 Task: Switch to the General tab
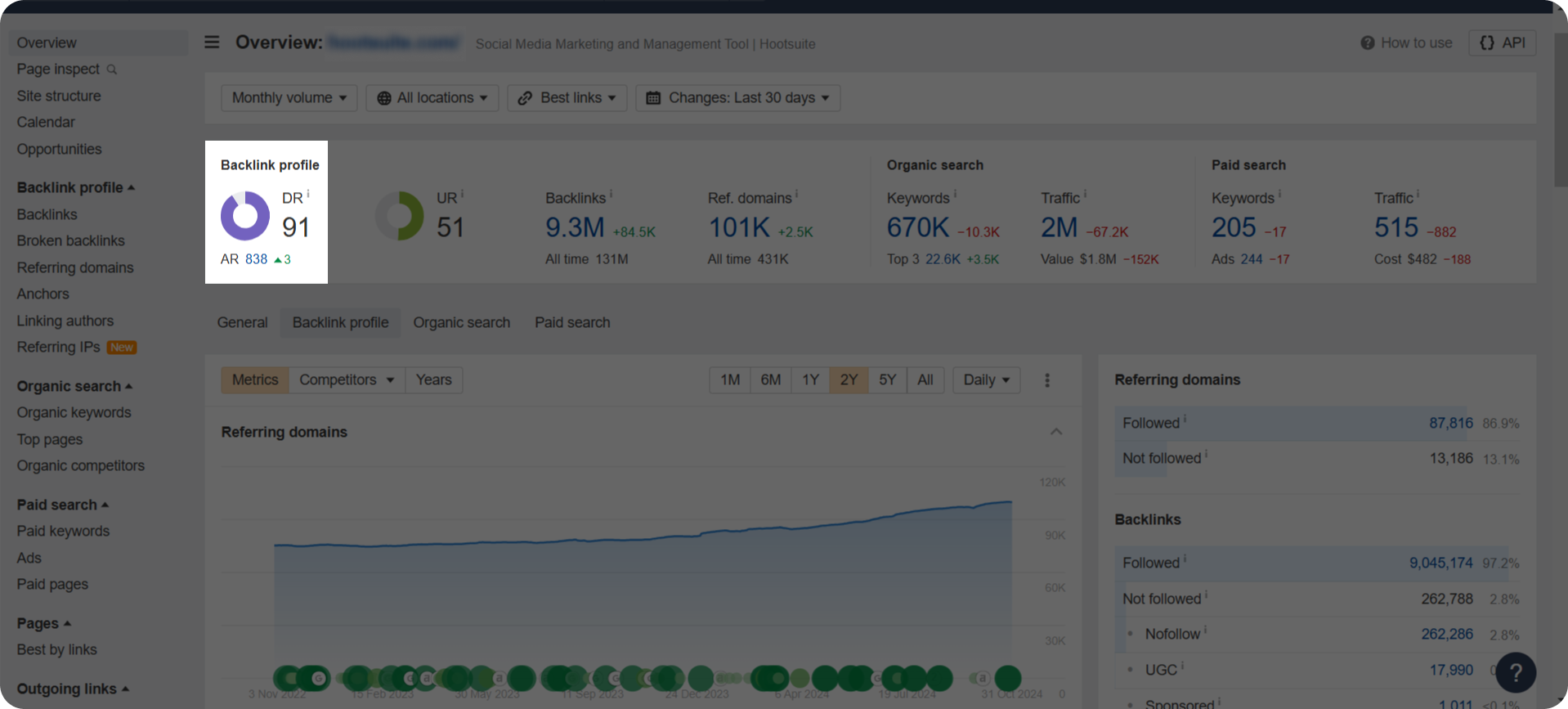click(242, 323)
